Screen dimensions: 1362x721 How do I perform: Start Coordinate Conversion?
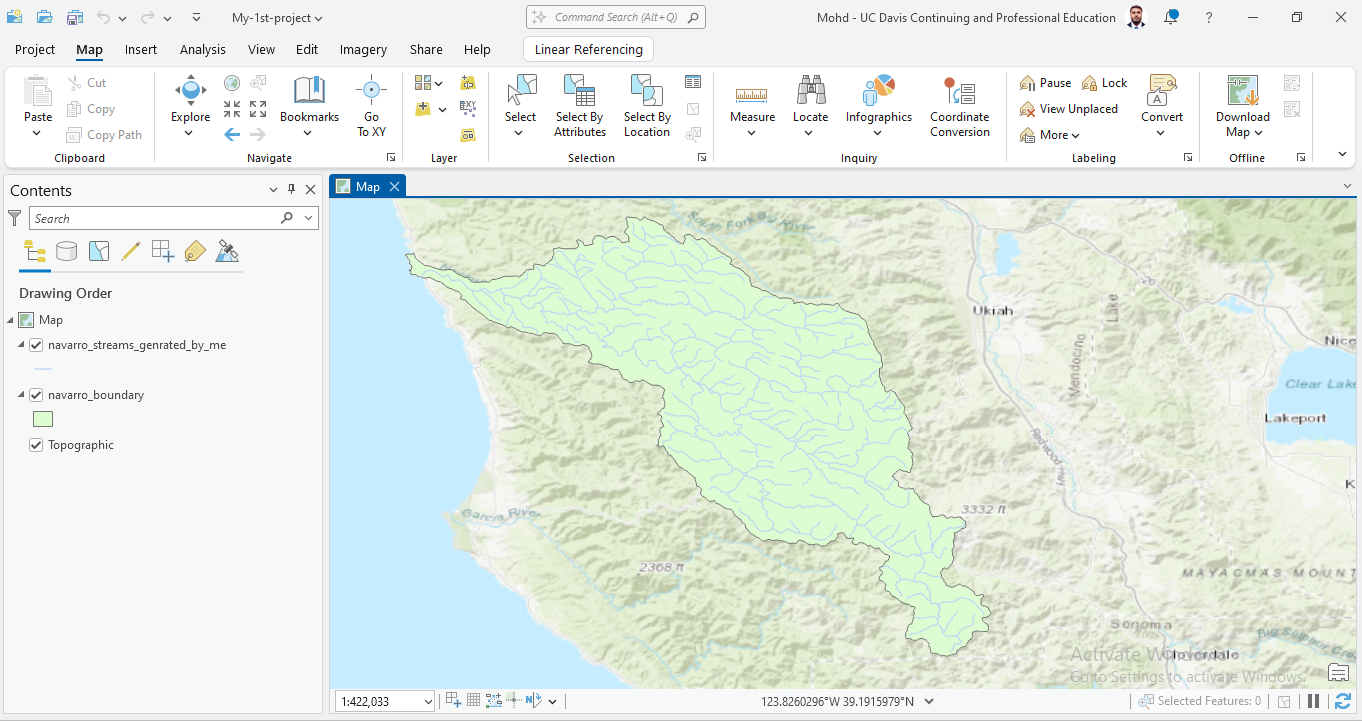click(959, 105)
